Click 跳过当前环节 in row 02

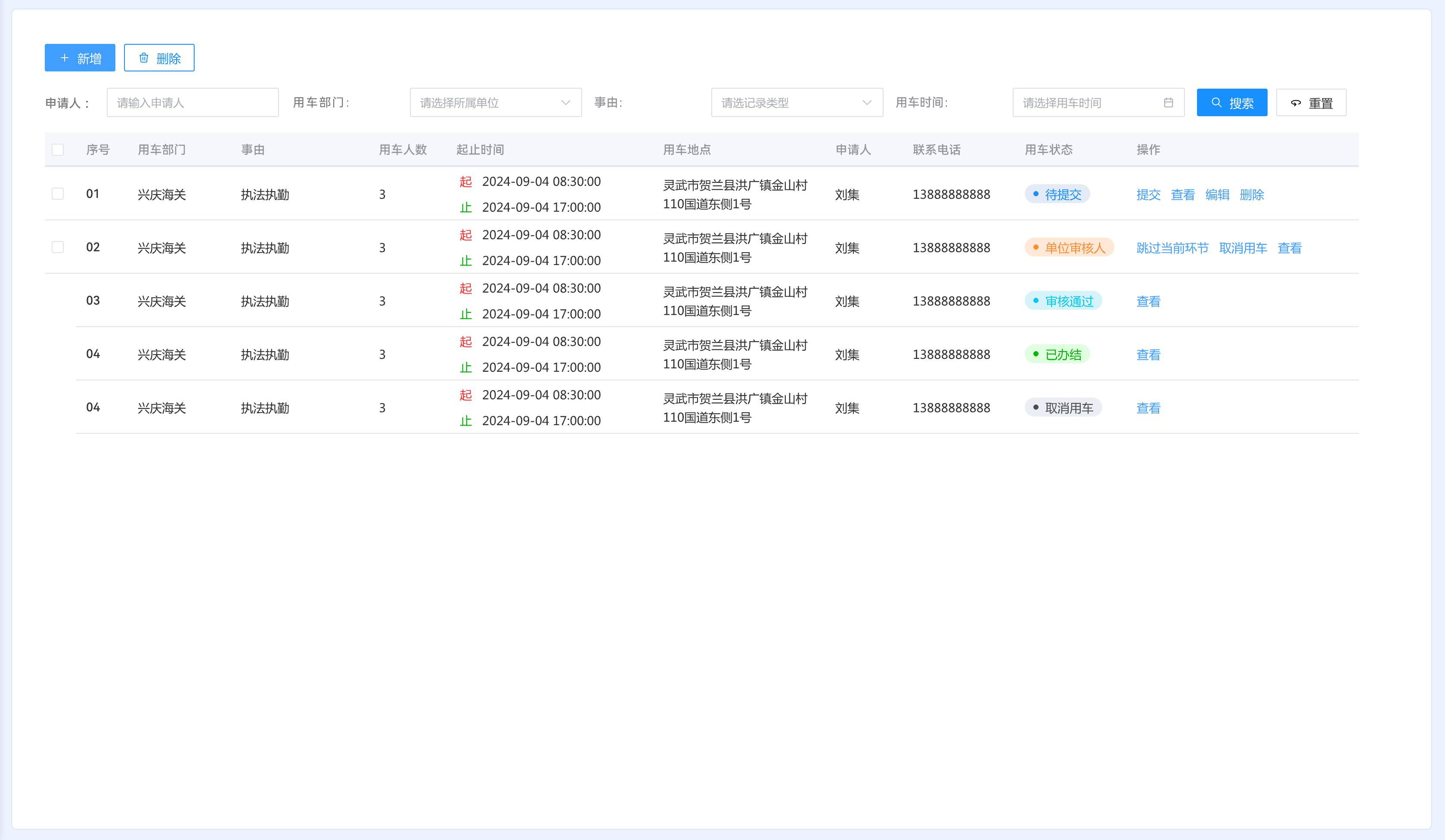point(1172,247)
